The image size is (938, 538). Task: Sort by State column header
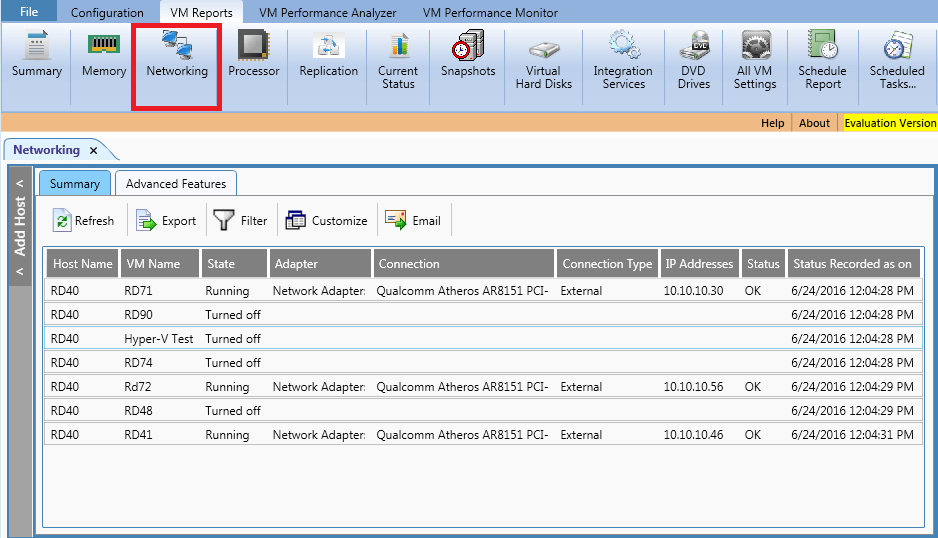point(234,263)
